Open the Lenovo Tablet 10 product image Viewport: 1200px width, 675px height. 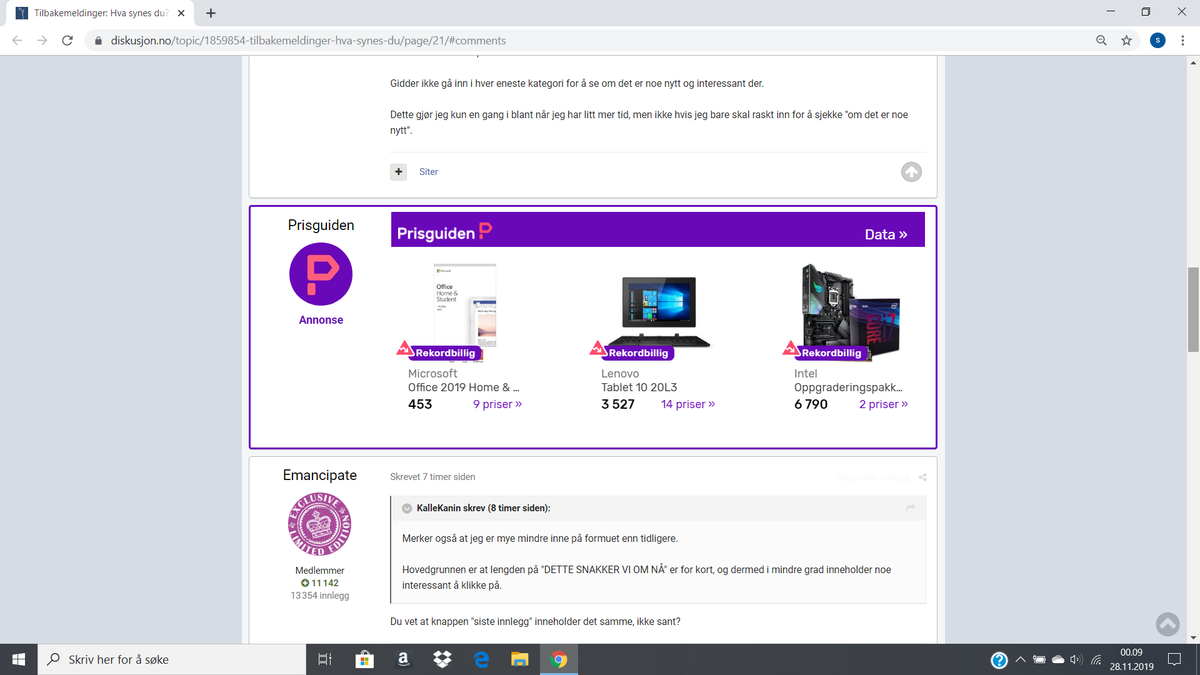tap(660, 312)
